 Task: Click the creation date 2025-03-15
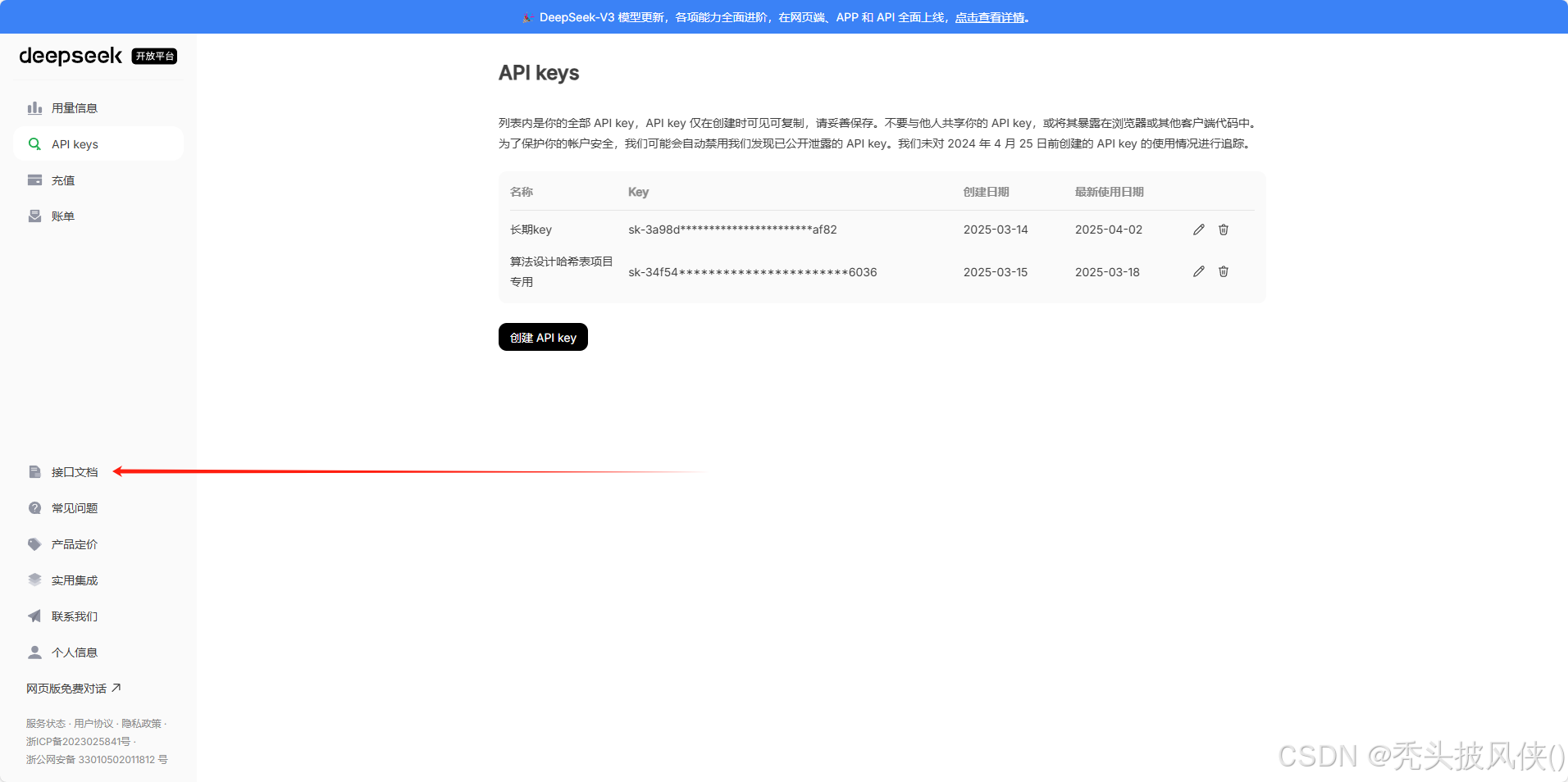pos(996,272)
